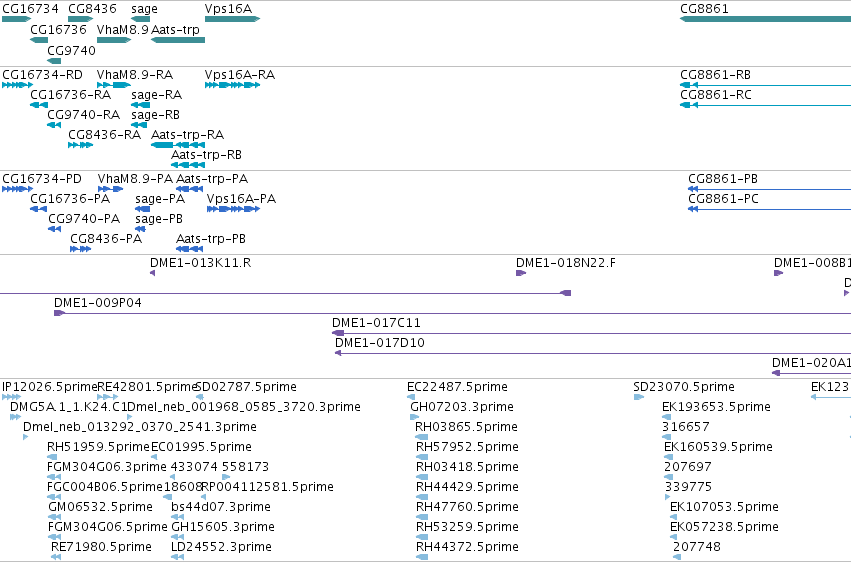Click the DME1-018N22.F clone end label
This screenshot has height=562, width=851.
coord(566,263)
